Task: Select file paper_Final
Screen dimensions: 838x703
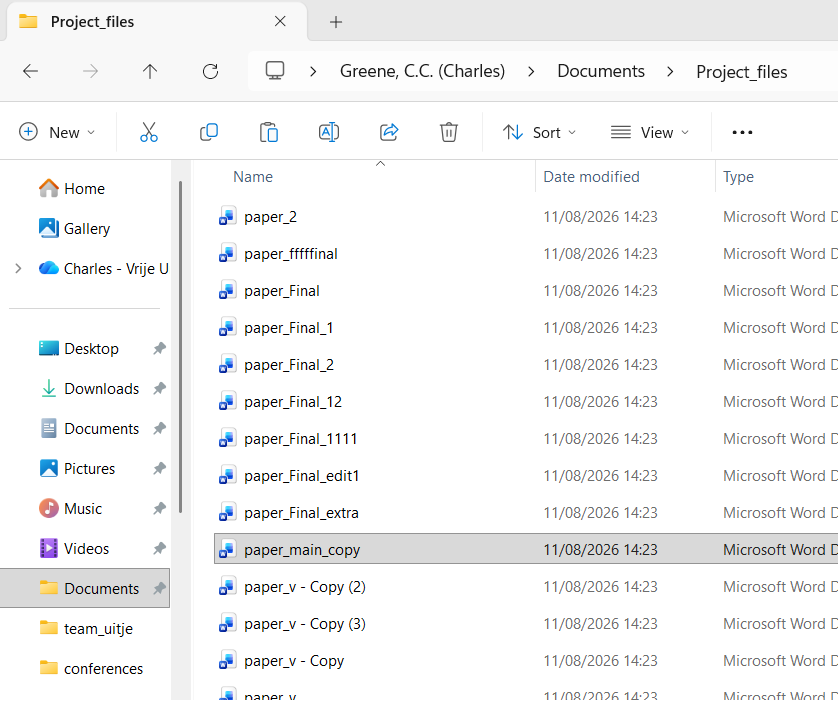Action: 282,291
